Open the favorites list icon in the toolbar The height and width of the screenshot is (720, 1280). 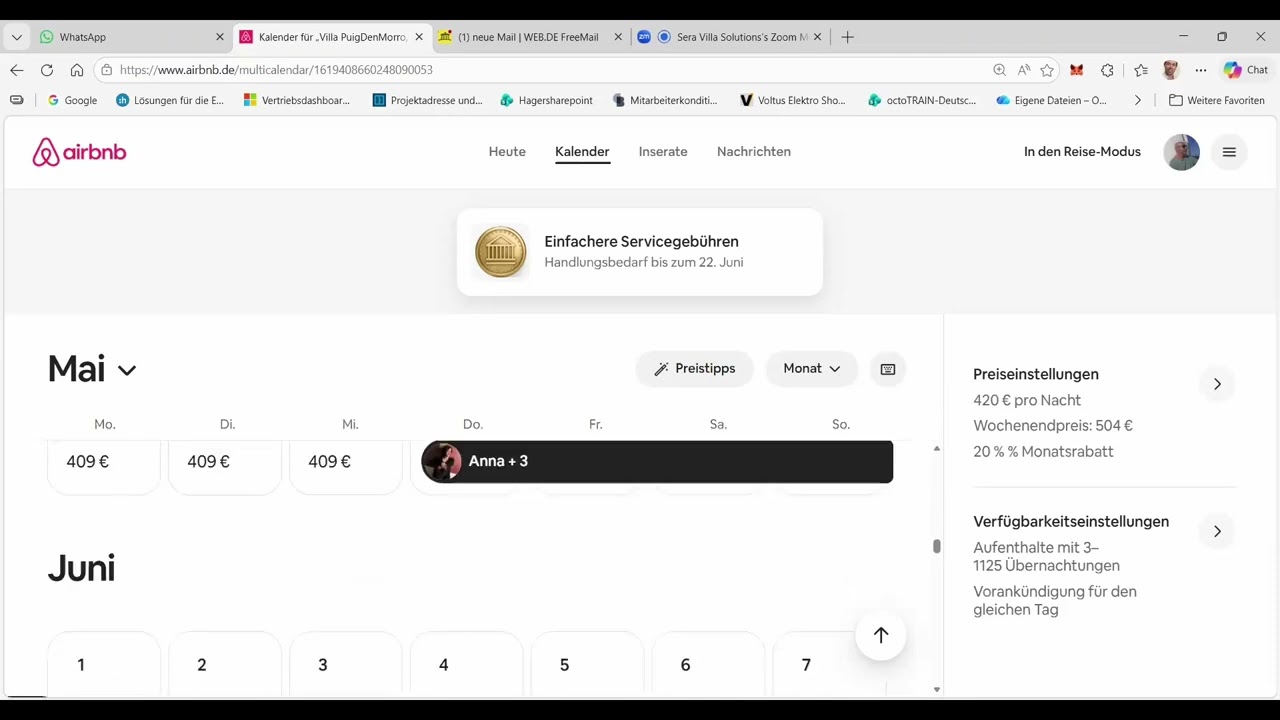tap(1141, 70)
